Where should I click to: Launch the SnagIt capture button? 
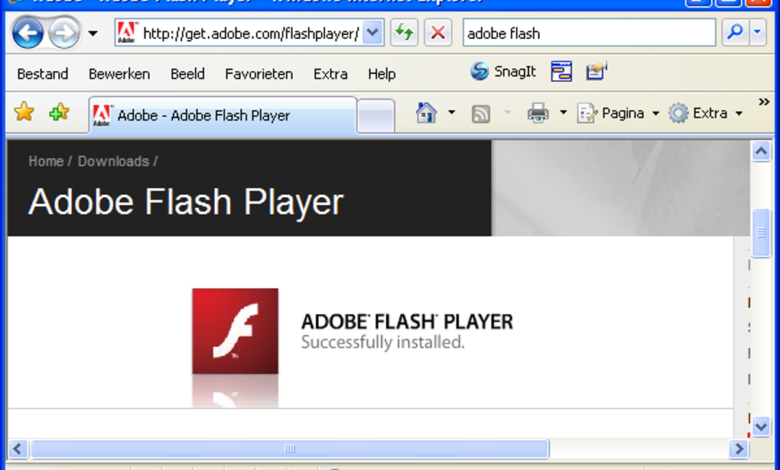(504, 72)
